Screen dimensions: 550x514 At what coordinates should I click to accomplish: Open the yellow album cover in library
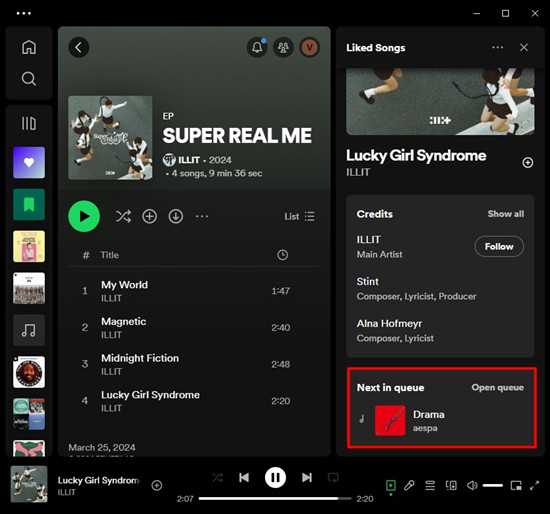[x=29, y=246]
